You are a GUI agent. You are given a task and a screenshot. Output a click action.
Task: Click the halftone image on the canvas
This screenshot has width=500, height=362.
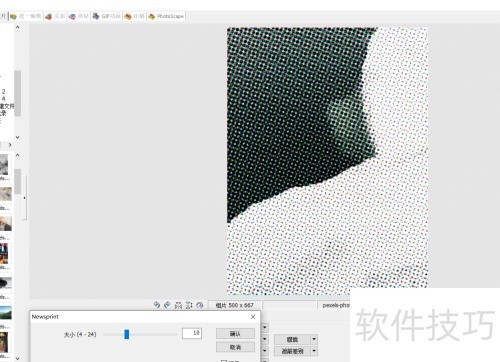[x=327, y=161]
